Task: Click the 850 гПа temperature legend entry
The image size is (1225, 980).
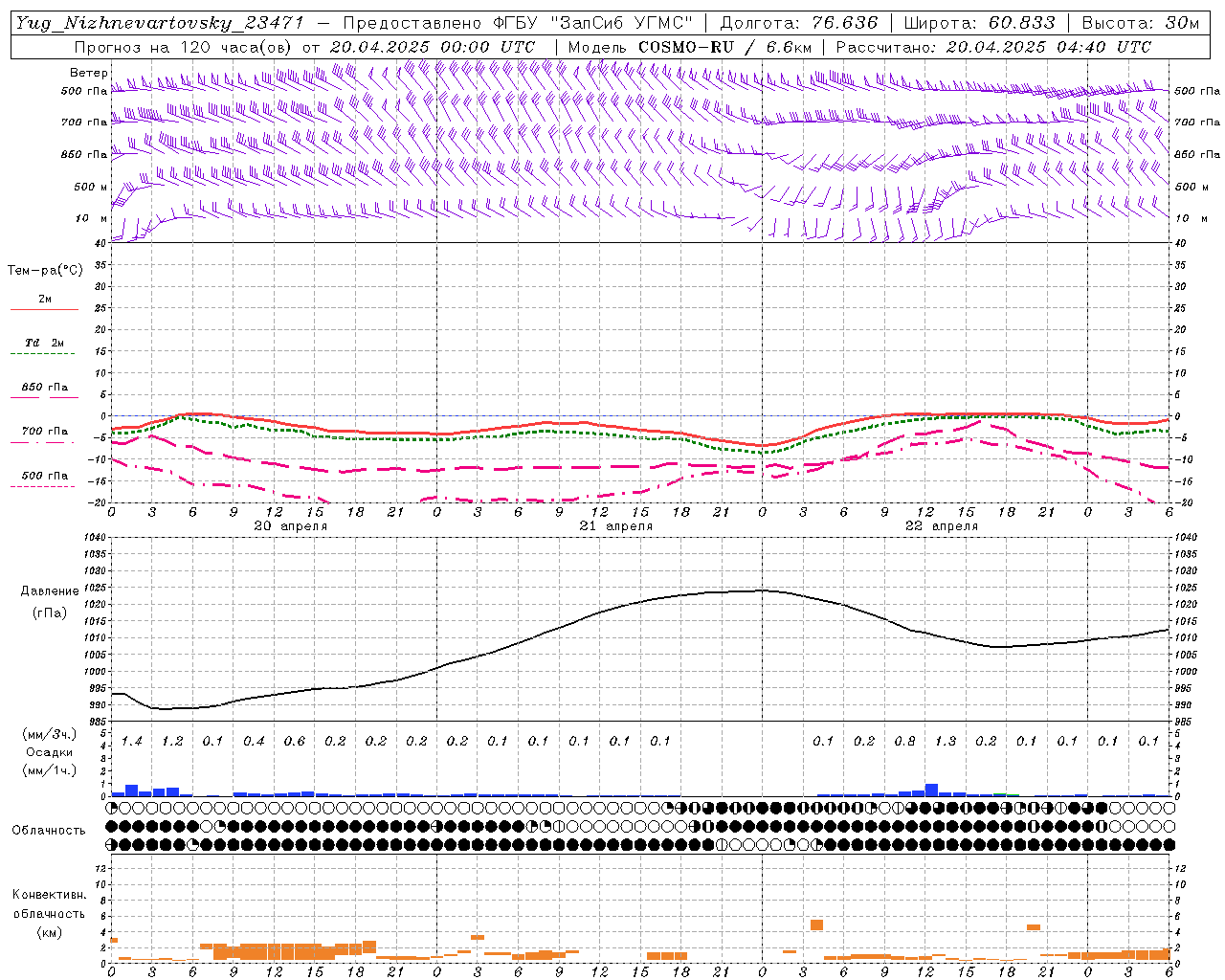Action: [x=44, y=390]
